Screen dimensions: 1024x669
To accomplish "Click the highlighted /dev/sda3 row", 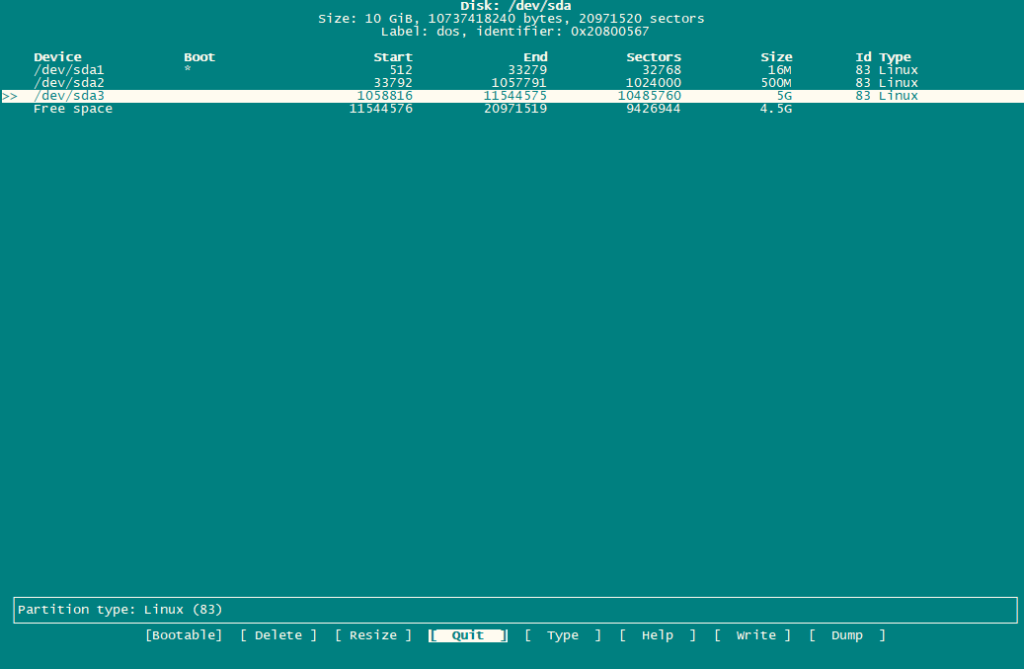I will click(x=69, y=96).
